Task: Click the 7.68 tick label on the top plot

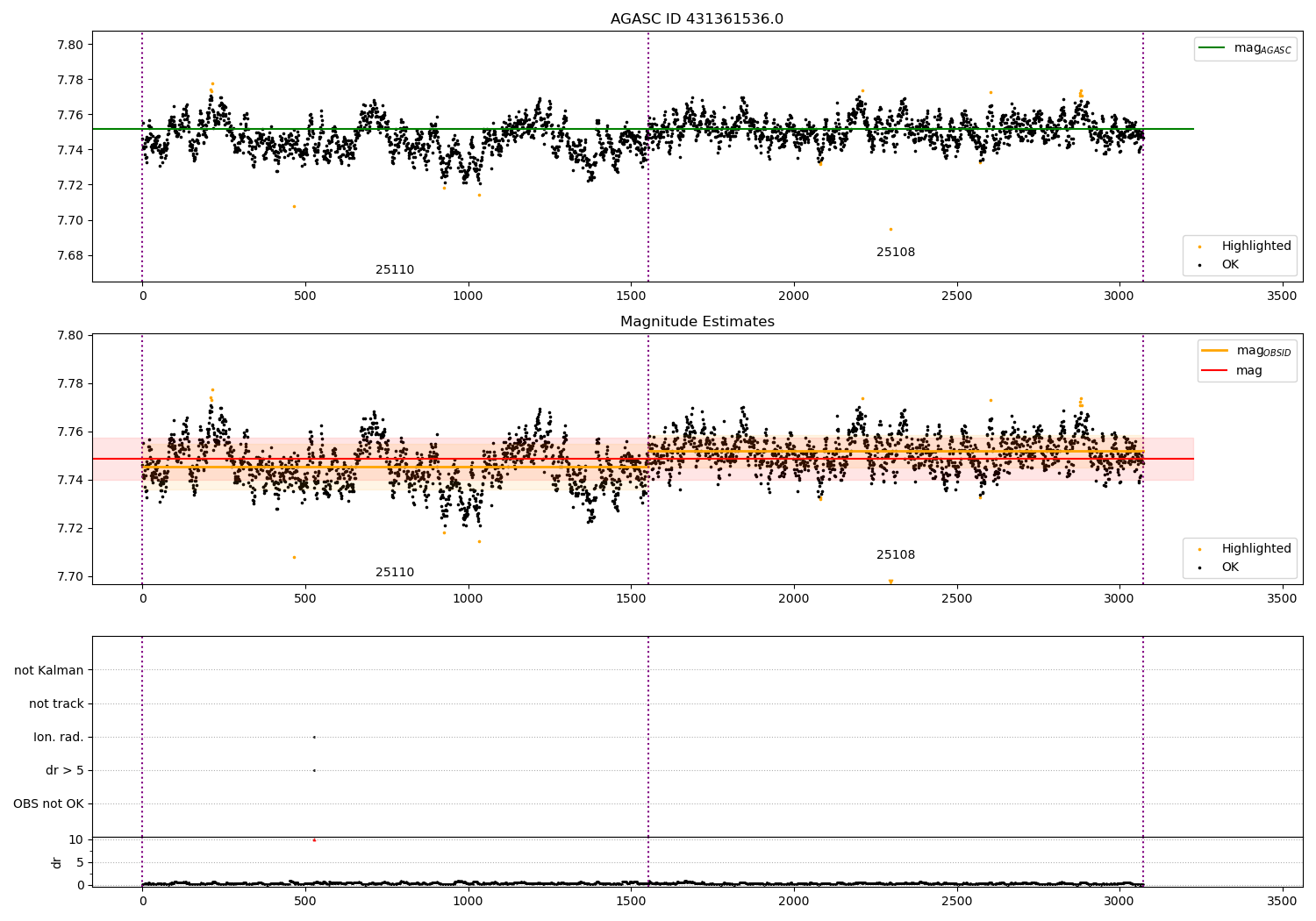Action: 68,256
